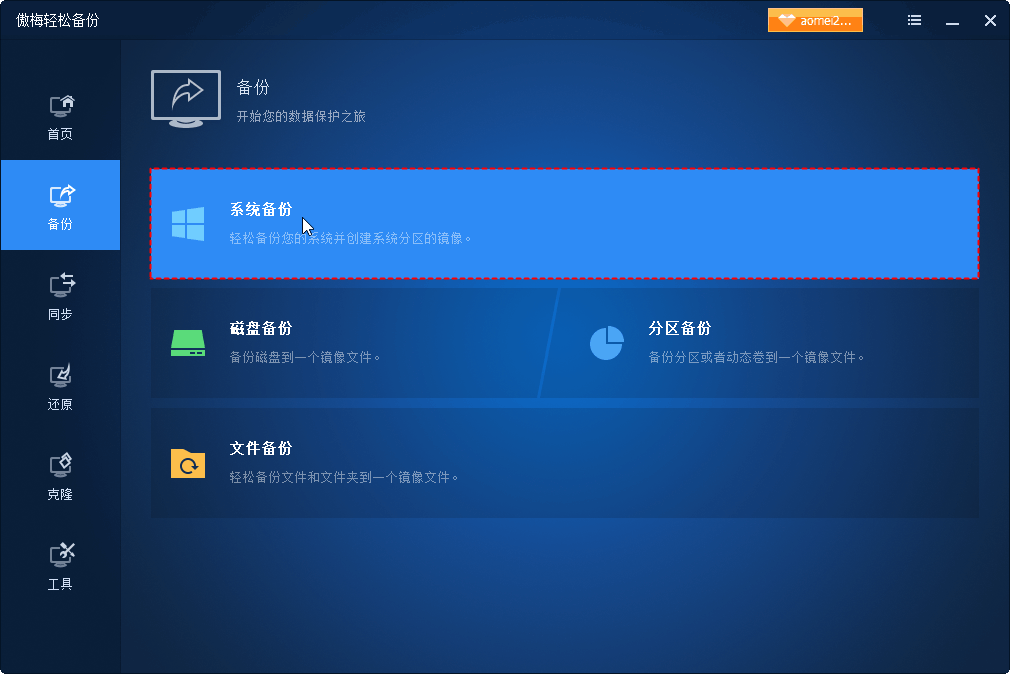Choose the 分区备份 title text
The width and height of the screenshot is (1010, 674).
(x=680, y=329)
